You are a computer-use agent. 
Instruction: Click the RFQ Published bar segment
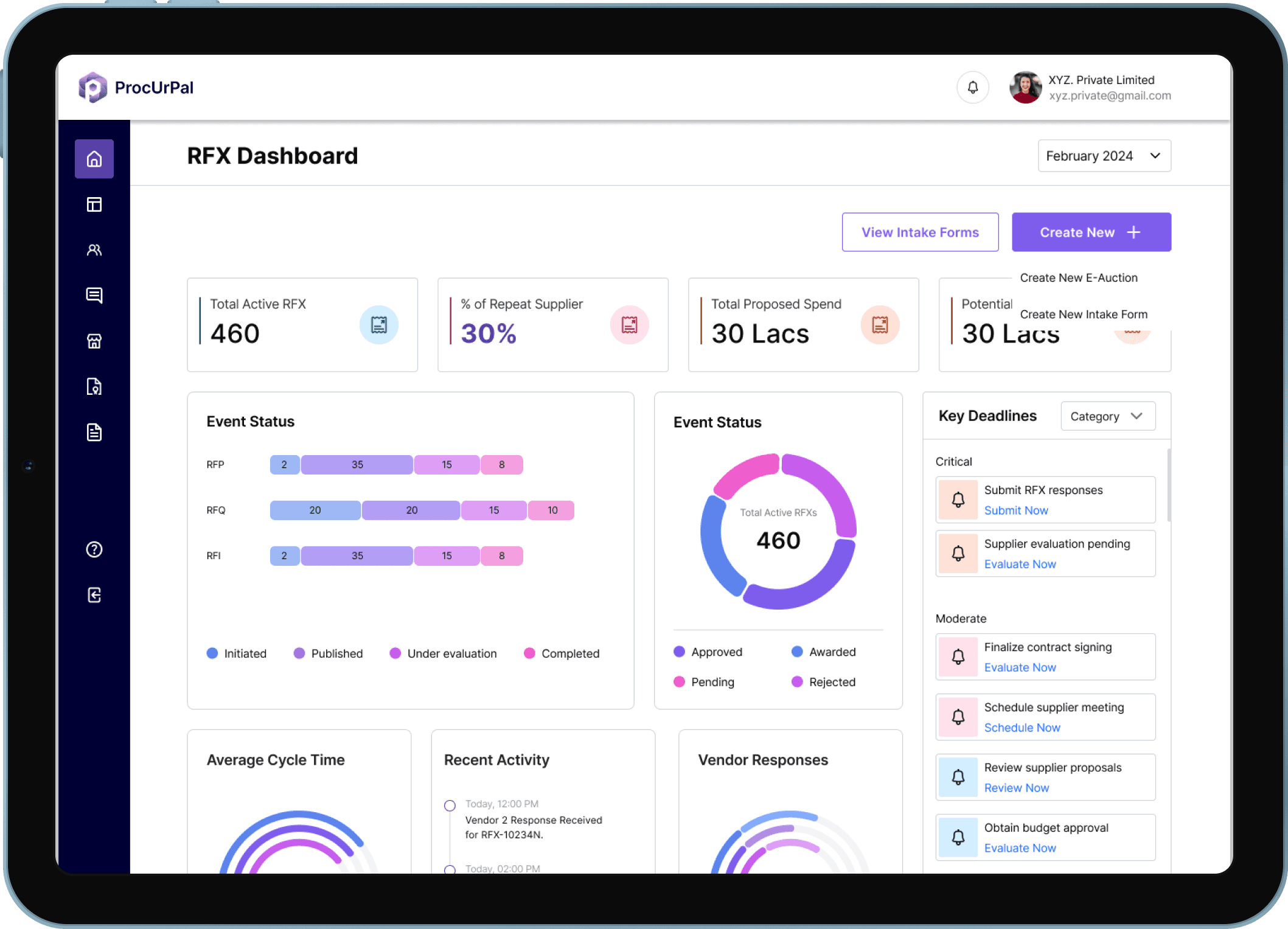(x=411, y=510)
